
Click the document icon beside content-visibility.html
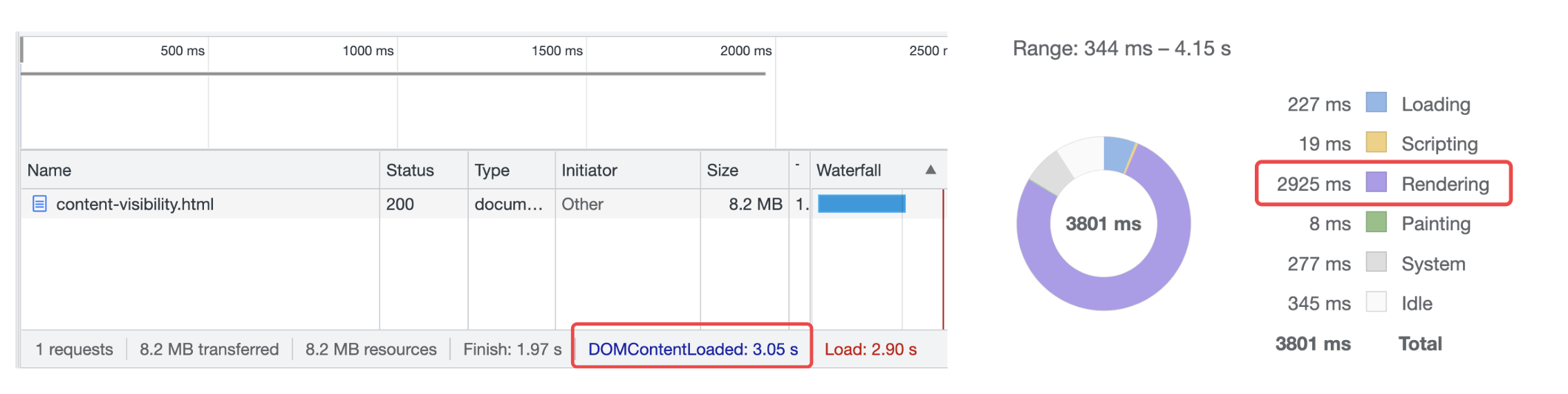(40, 204)
